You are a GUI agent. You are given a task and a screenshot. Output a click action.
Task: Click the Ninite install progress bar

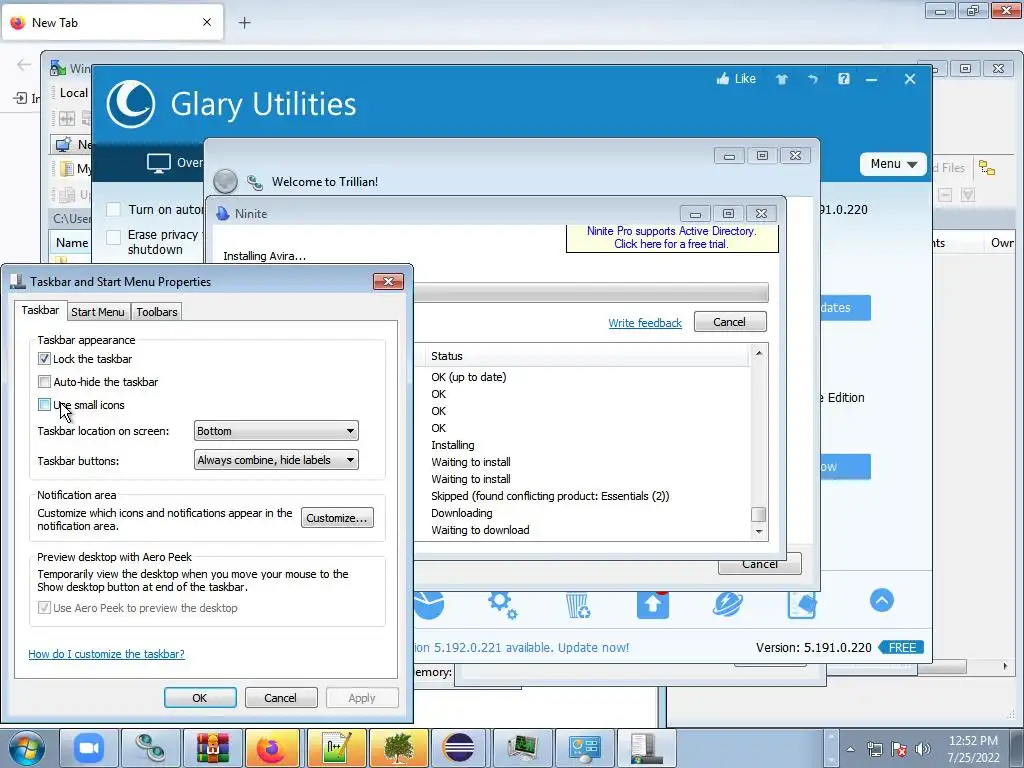pyautogui.click(x=591, y=292)
